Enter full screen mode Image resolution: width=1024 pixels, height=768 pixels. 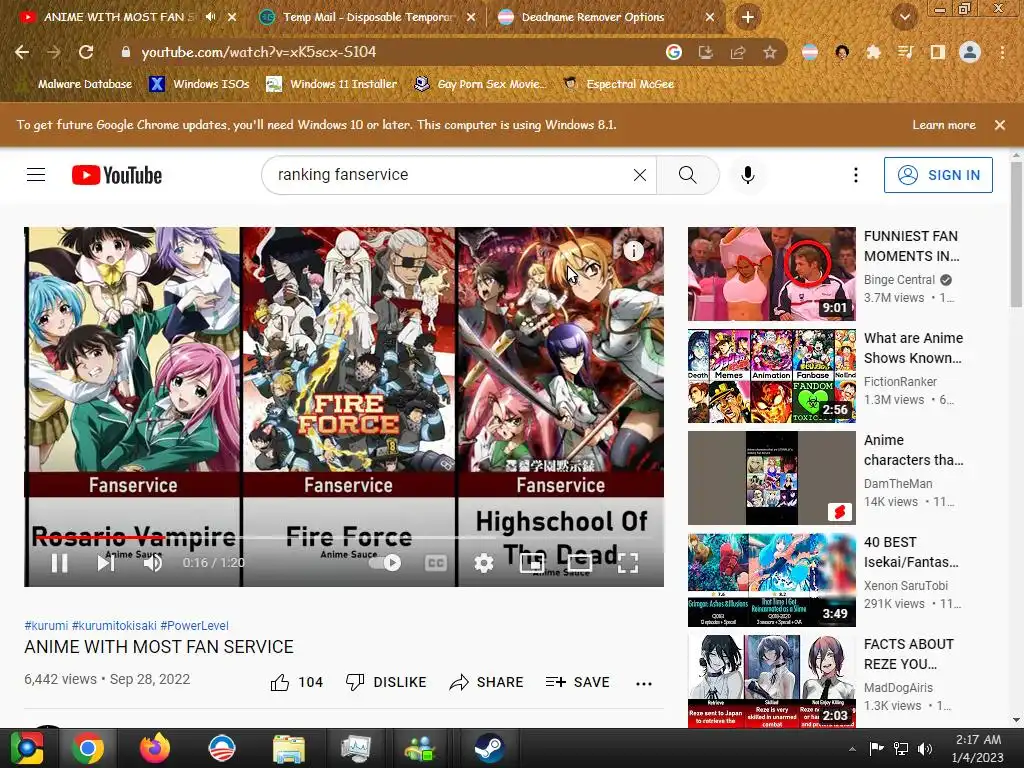tap(628, 562)
